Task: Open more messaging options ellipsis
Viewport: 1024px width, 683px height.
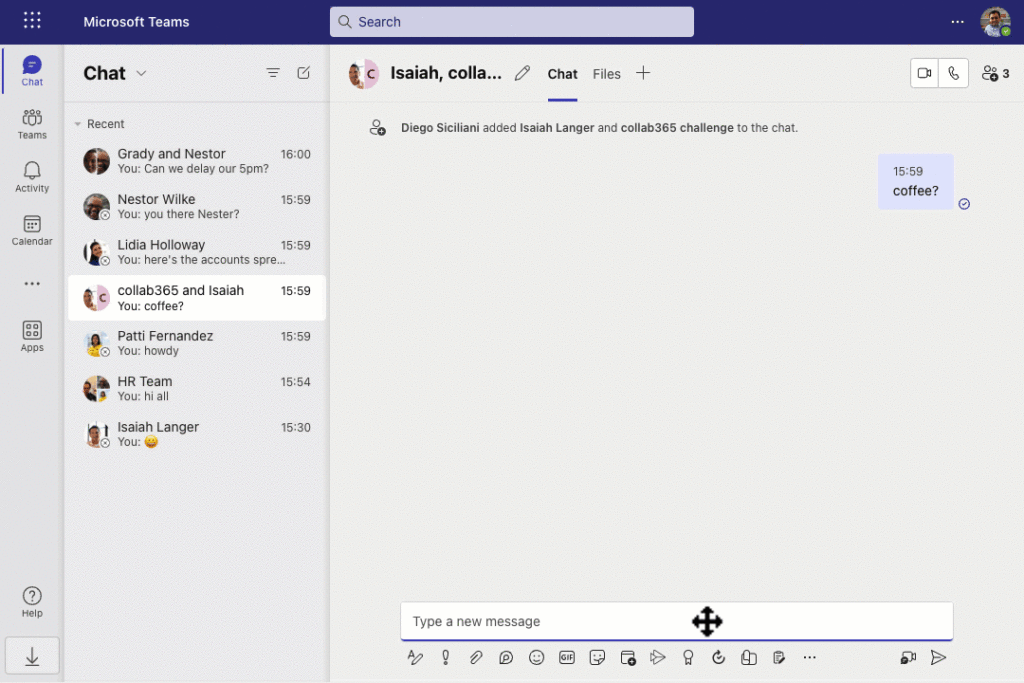Action: 810,657
